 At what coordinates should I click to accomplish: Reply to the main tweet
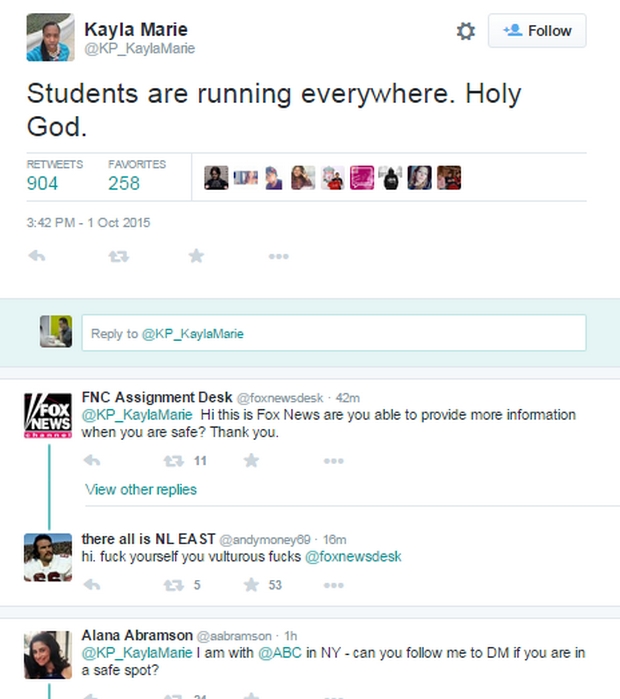(x=38, y=256)
